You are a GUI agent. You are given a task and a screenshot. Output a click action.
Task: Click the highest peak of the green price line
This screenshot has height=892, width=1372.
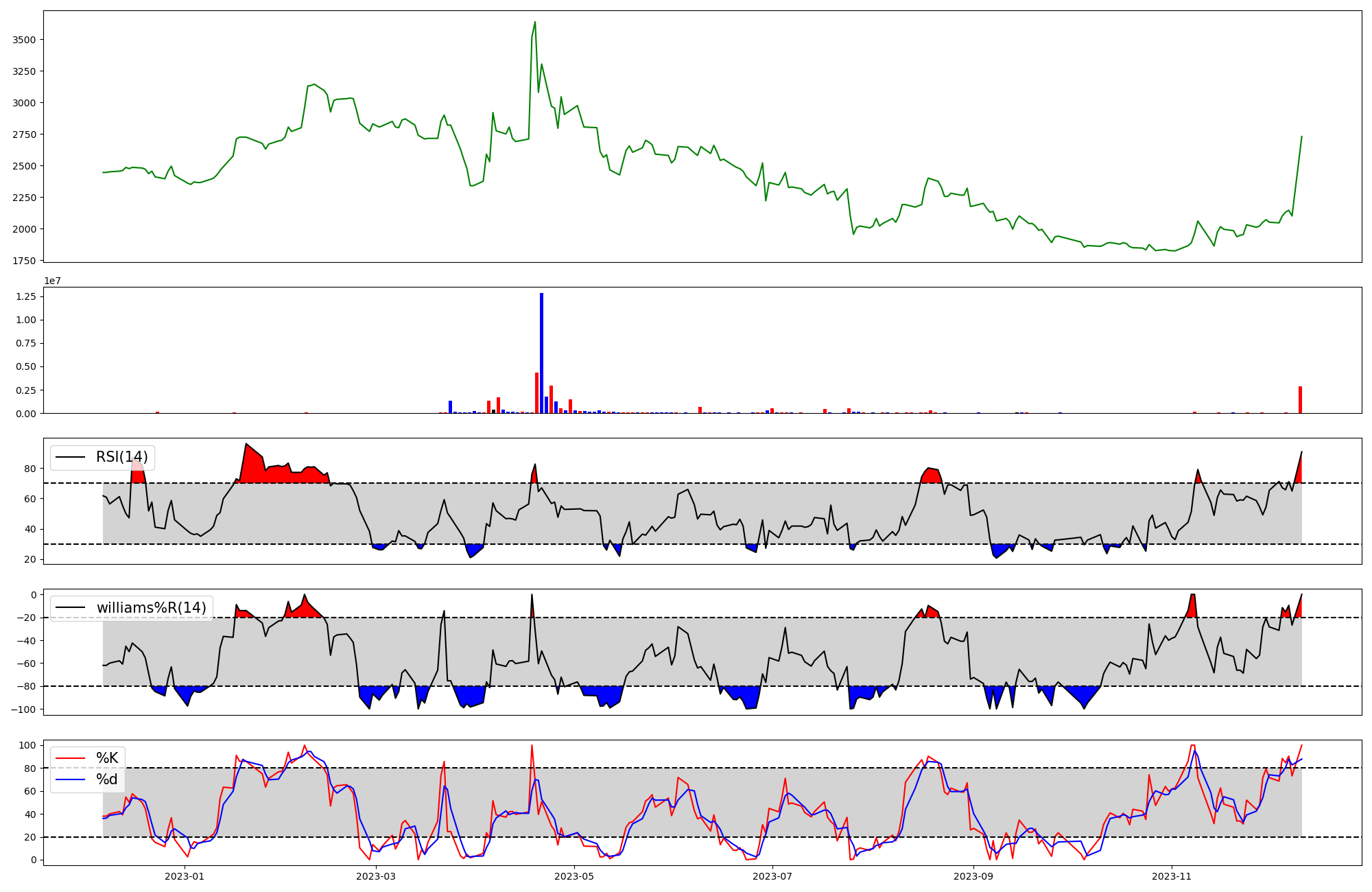[535, 23]
